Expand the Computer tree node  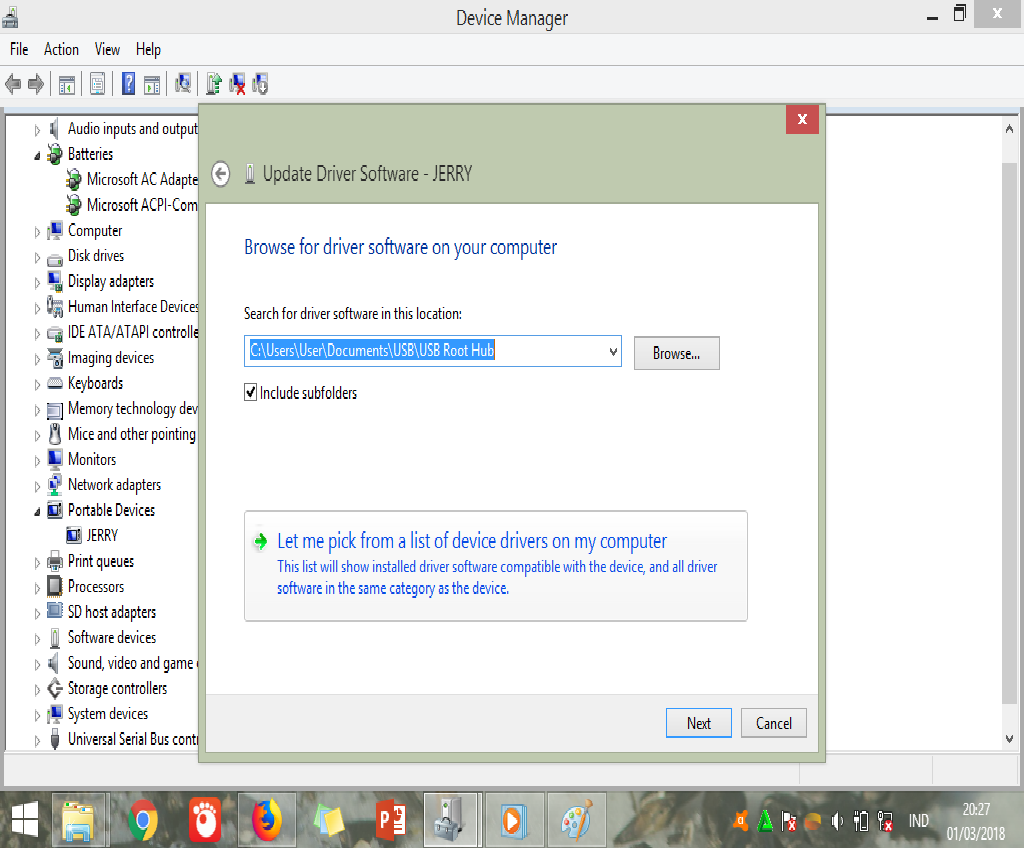37,231
